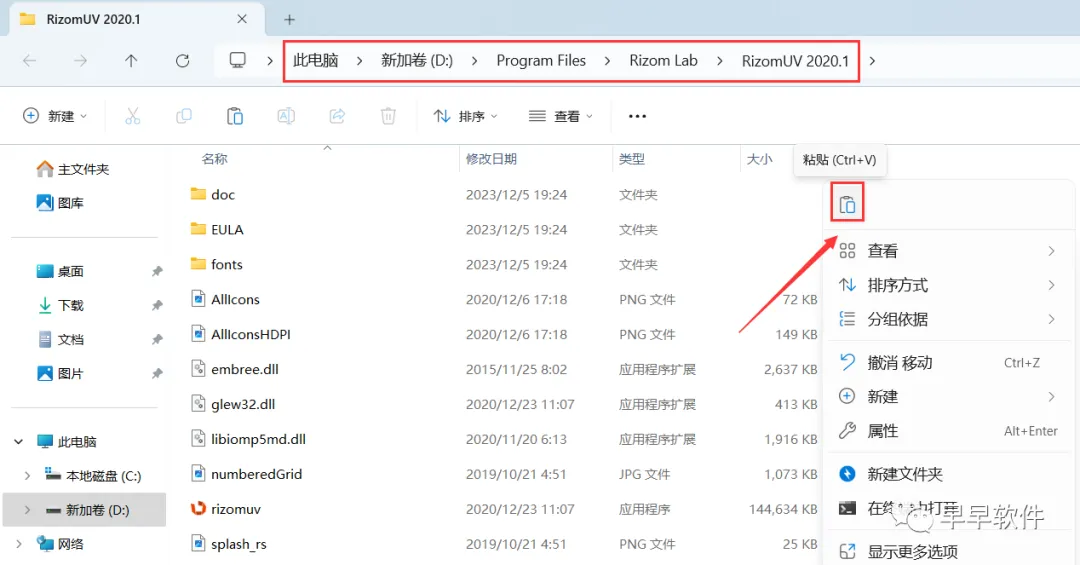
Task: Click the Copy icon in toolbar
Action: tap(184, 116)
